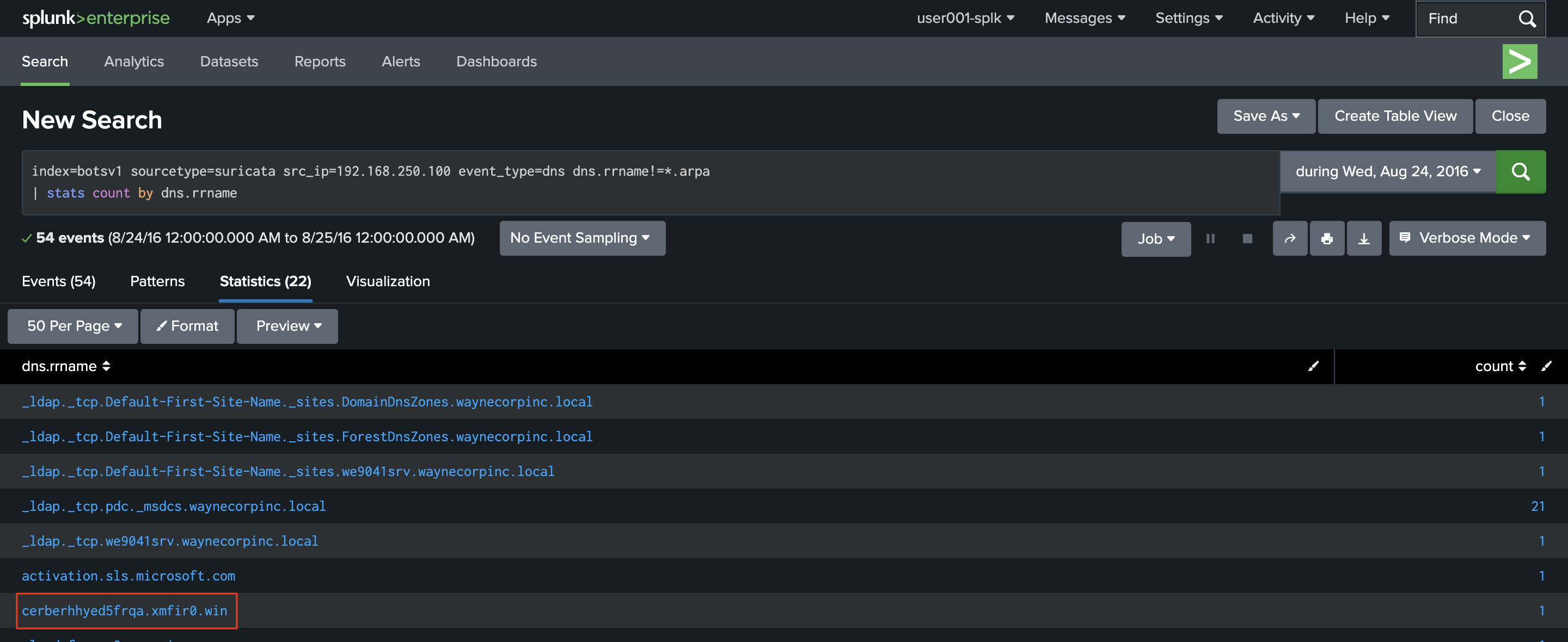Image resolution: width=1568 pixels, height=642 pixels.
Task: Click into the search query editor
Action: tap(650, 183)
